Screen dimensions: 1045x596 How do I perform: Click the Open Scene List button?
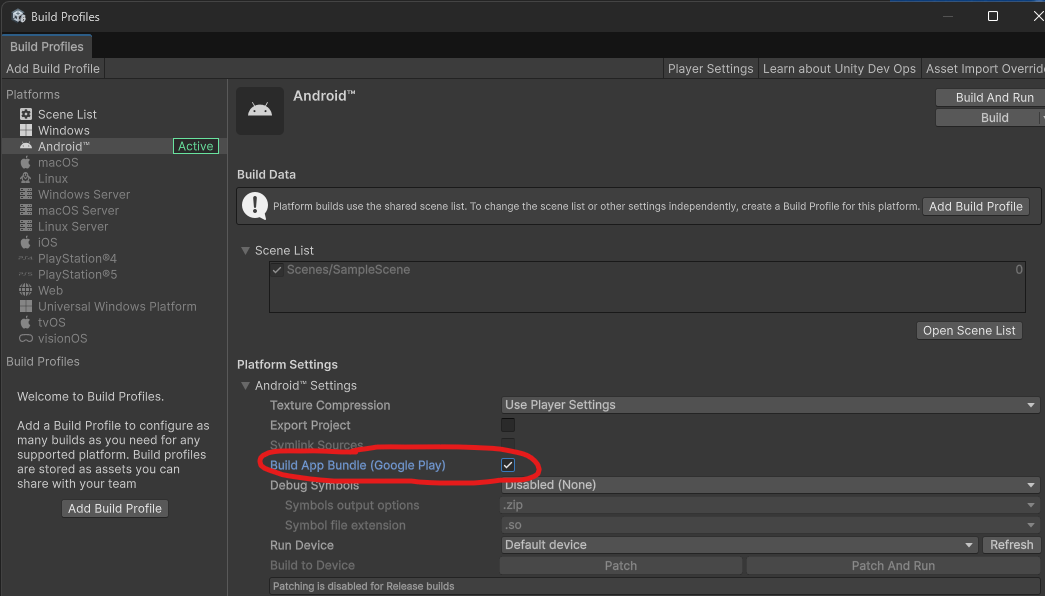point(969,331)
